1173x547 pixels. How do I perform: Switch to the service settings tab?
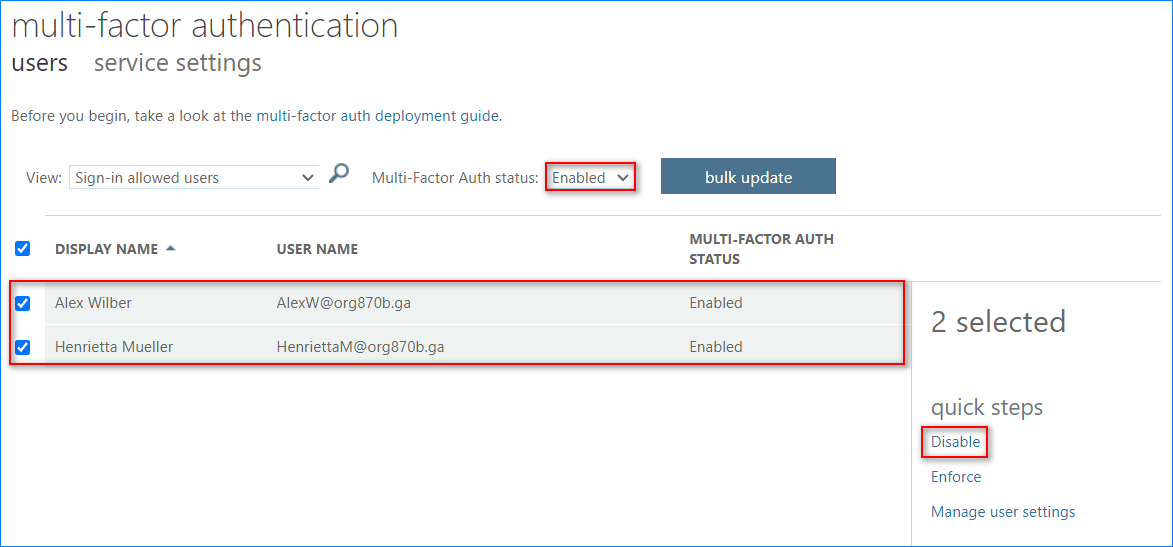pos(178,63)
